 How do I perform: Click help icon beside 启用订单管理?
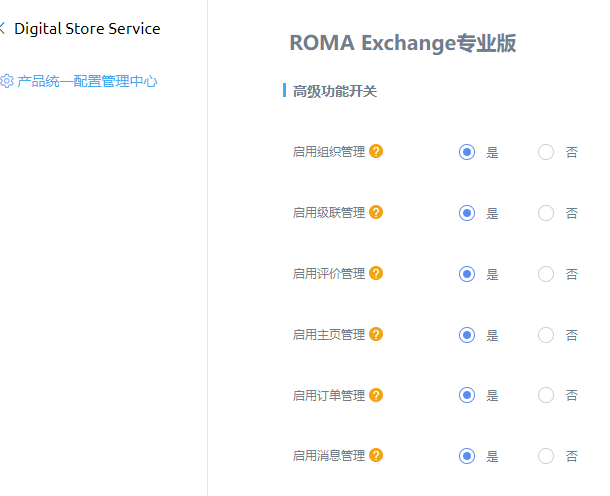[376, 395]
